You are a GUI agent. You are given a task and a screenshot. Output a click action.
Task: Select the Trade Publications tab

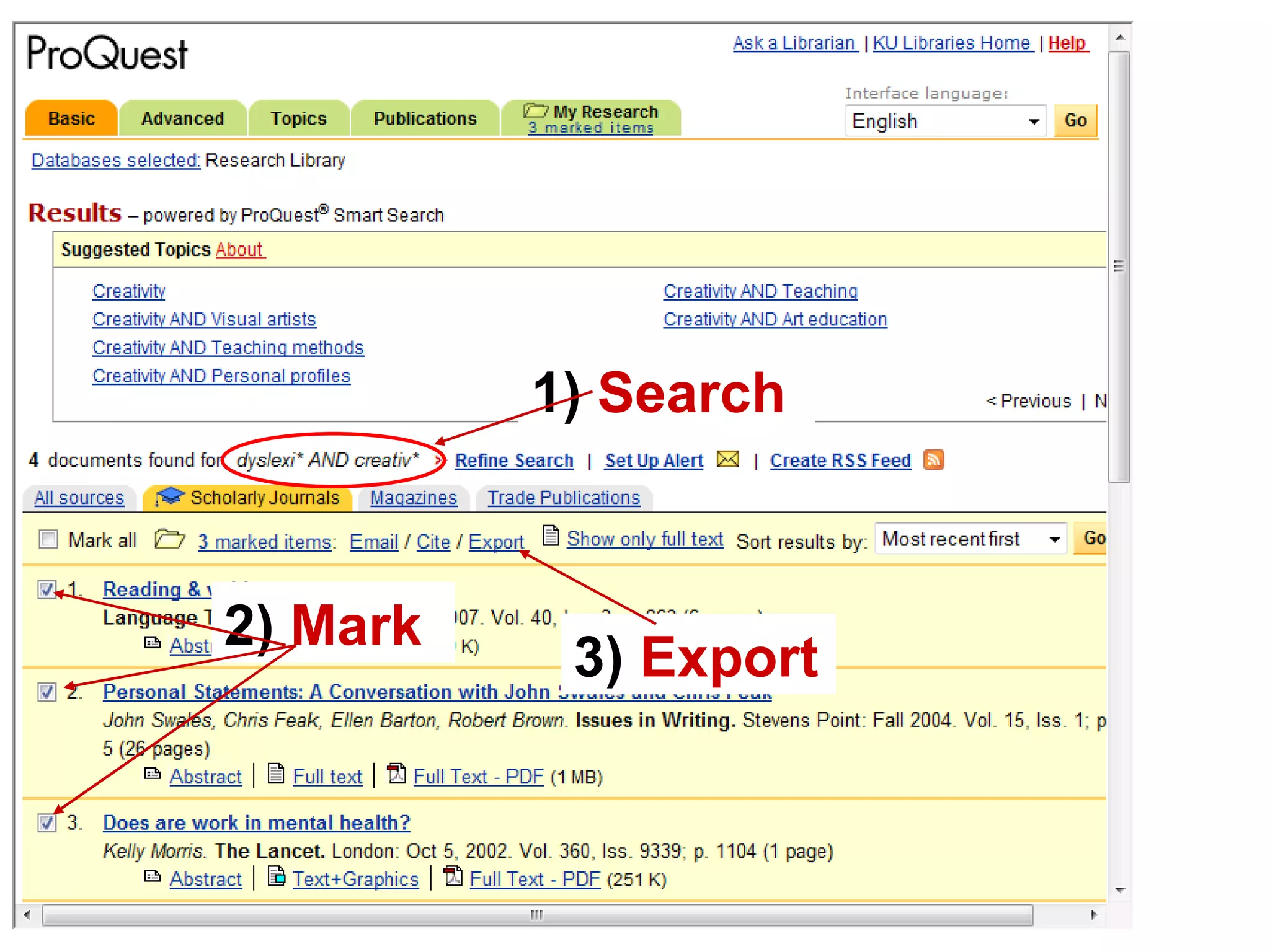(564, 498)
